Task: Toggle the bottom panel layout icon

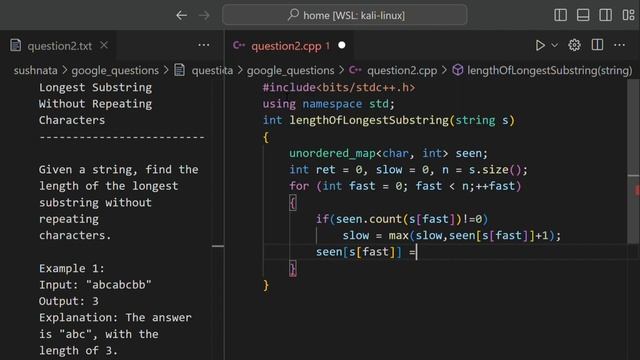Action: coord(583,15)
